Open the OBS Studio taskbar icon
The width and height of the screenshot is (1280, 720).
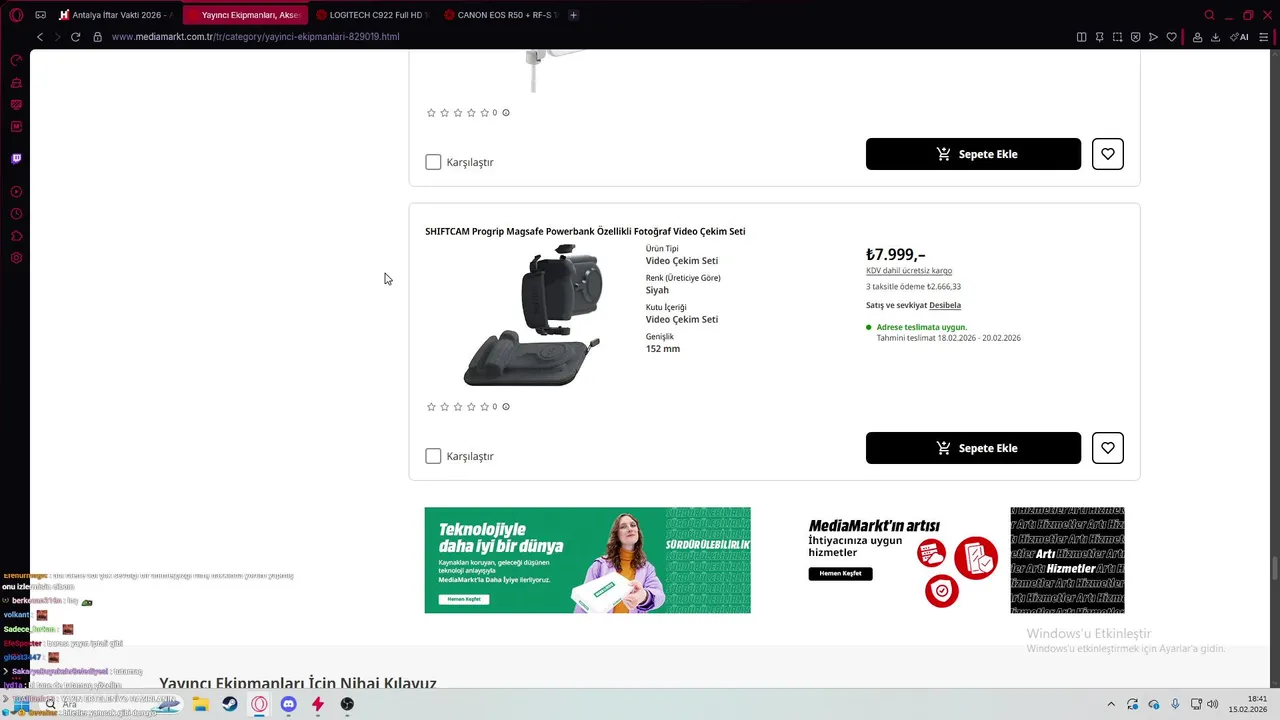tap(347, 704)
